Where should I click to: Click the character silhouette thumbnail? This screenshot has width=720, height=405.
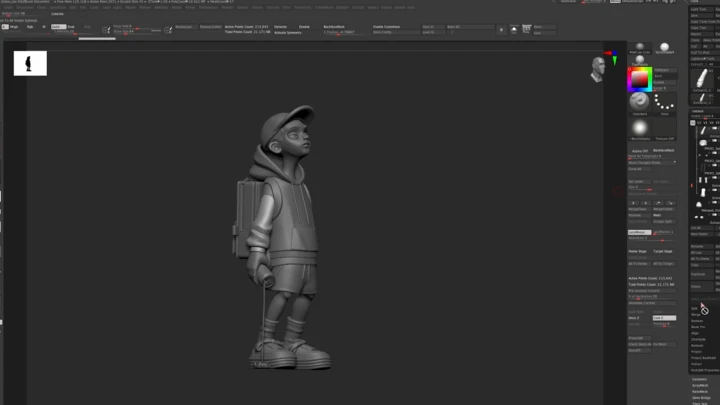pos(30,63)
